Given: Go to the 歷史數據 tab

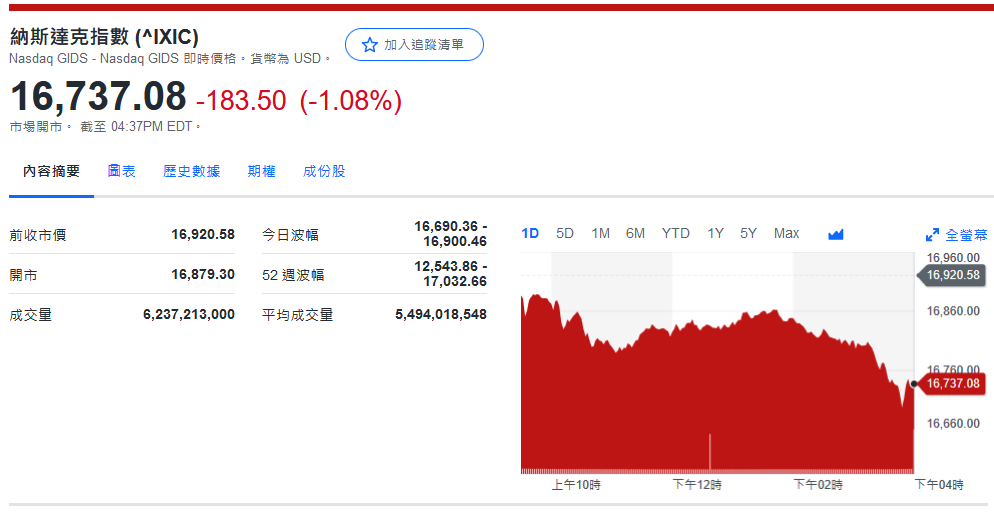Looking at the screenshot, I should click(x=191, y=171).
